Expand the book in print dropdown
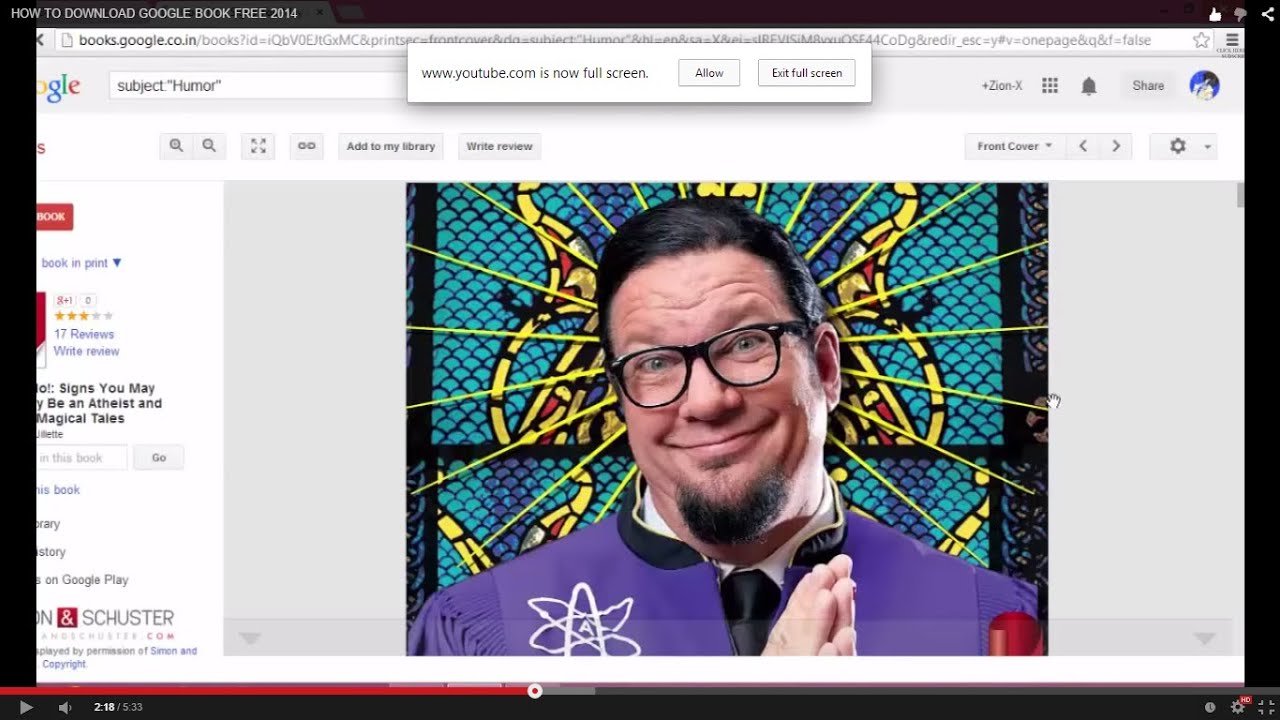 click(81, 263)
